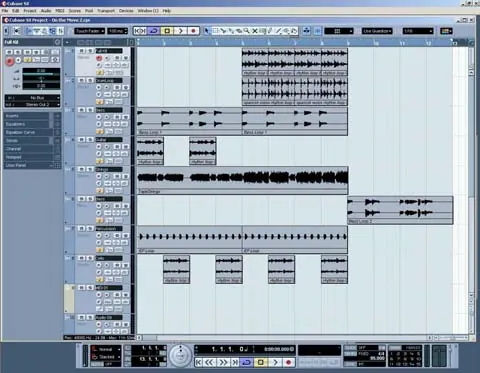Open the Audio menu
The width and height of the screenshot is (480, 373).
(x=46, y=11)
